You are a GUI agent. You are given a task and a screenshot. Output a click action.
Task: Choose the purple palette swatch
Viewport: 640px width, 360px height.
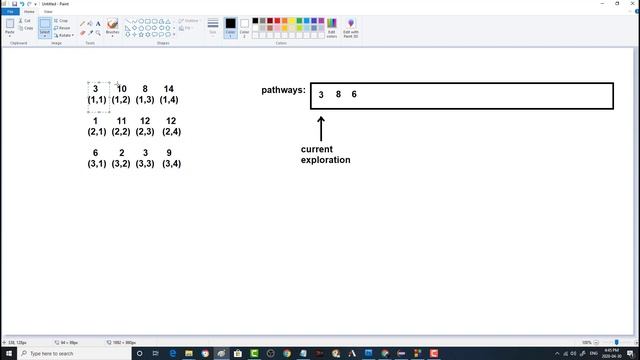[322, 20]
